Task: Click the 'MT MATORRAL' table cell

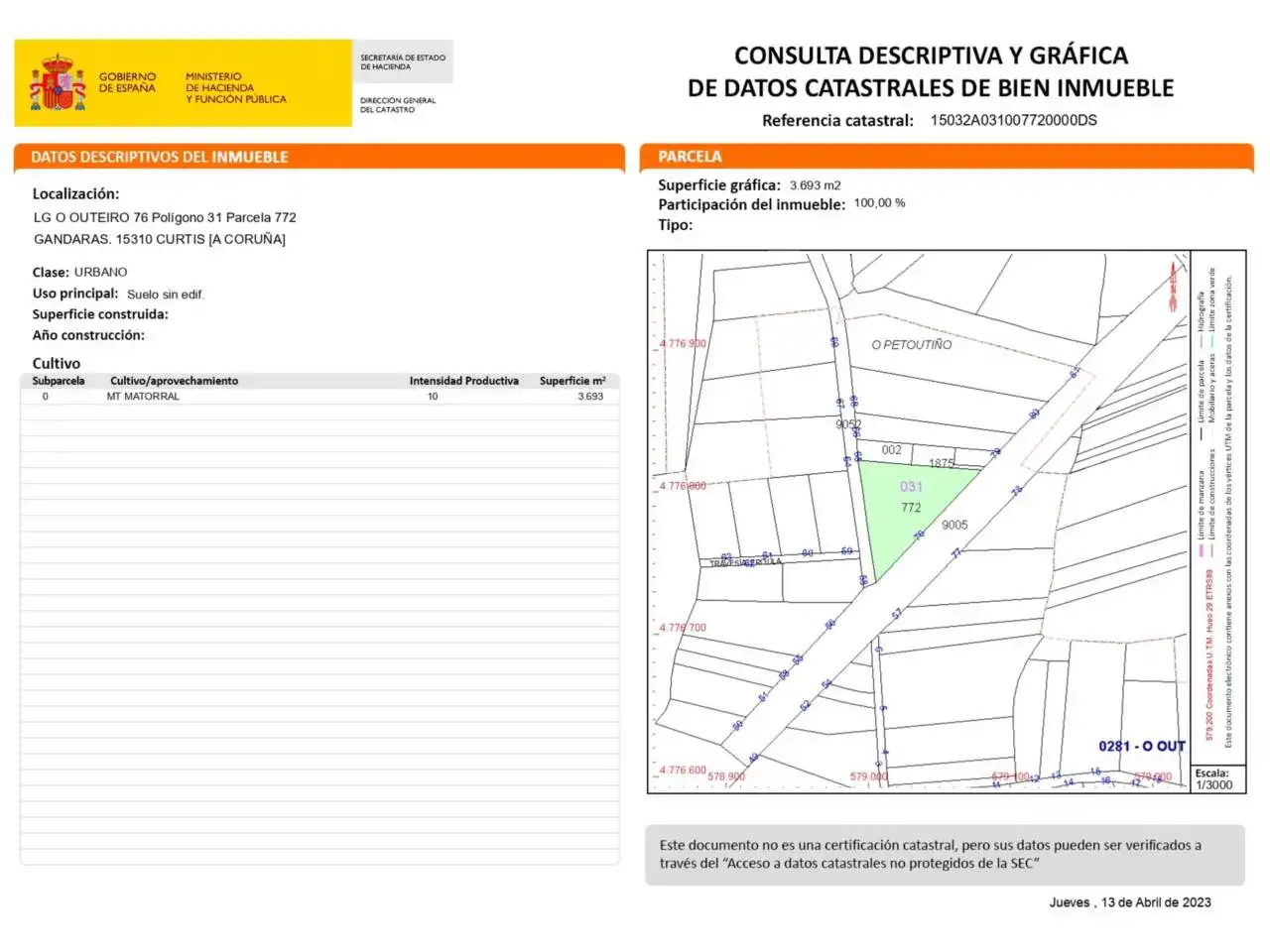Action: pyautogui.click(x=143, y=397)
